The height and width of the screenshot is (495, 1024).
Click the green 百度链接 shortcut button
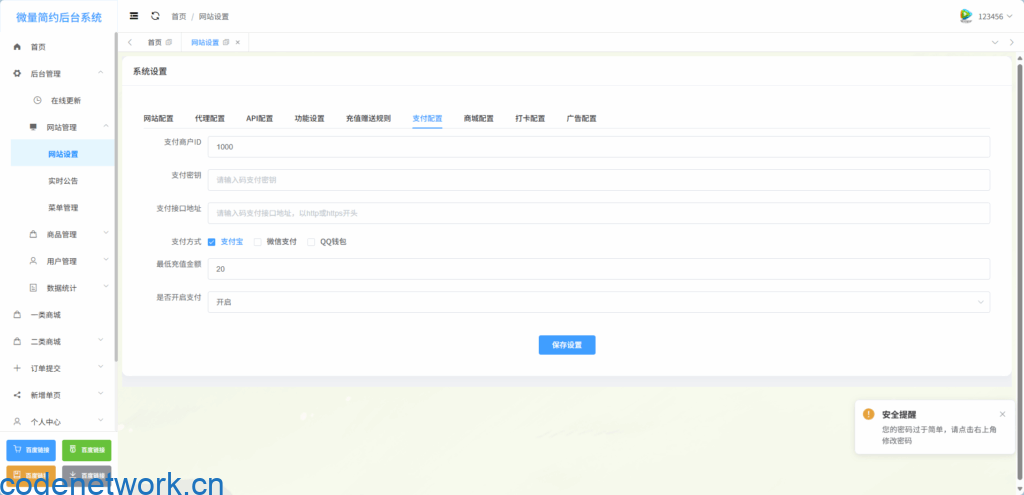(86, 450)
